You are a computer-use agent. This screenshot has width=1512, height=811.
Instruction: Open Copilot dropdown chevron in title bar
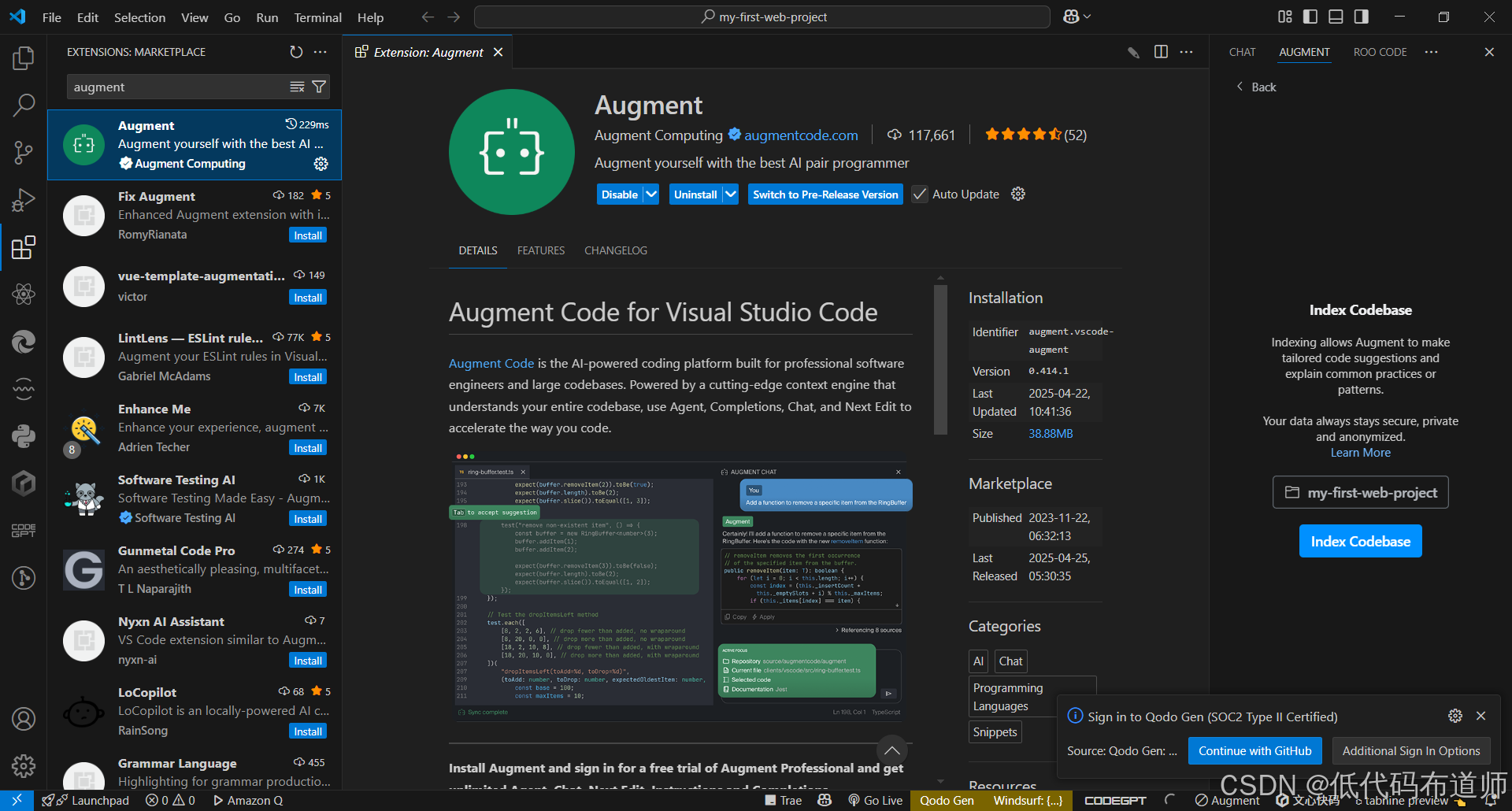point(1088,17)
